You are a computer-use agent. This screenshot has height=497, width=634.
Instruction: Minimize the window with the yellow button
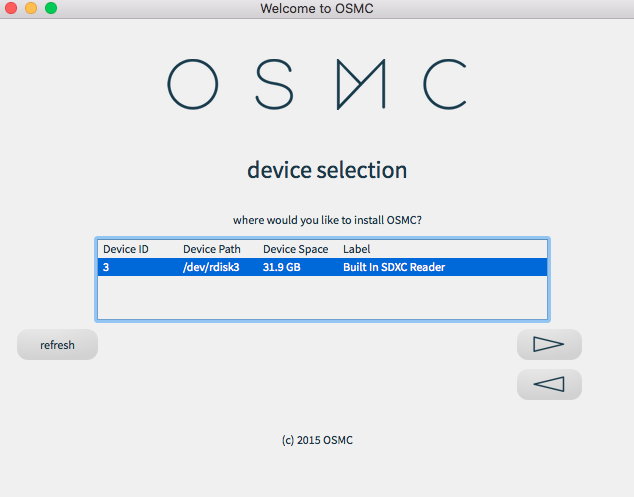(31, 8)
